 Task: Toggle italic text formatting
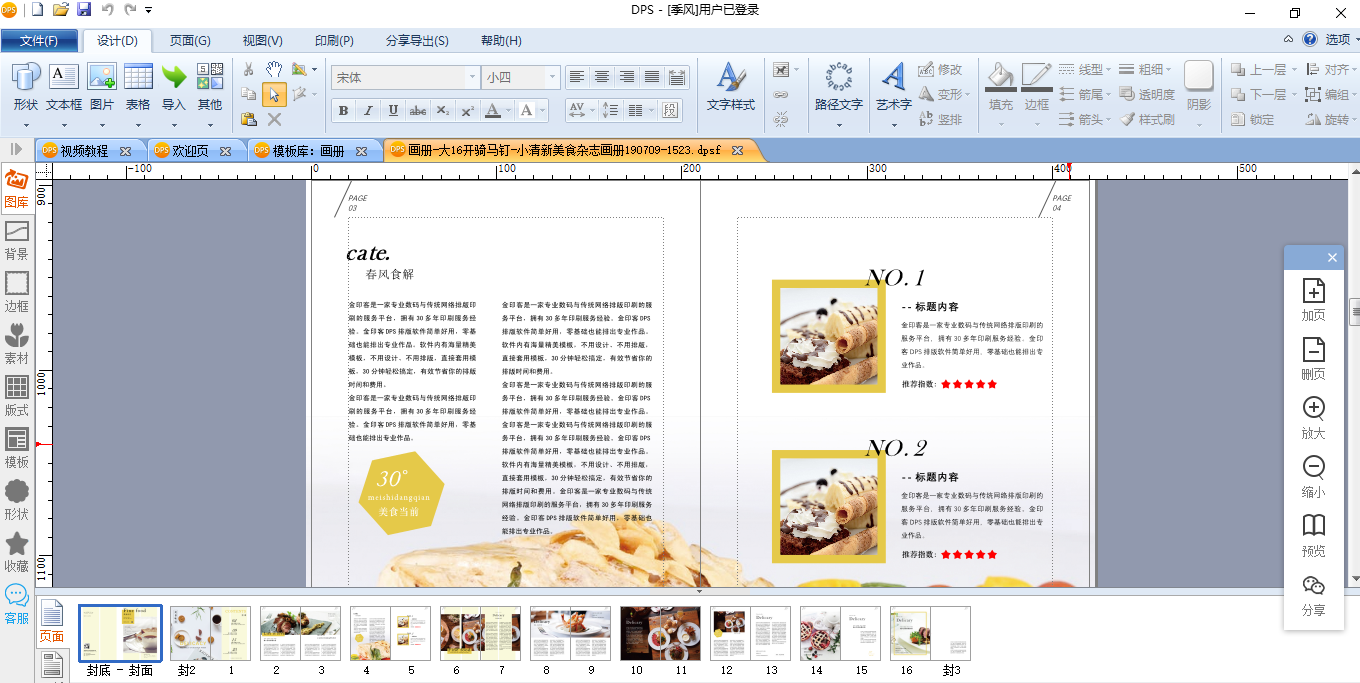point(368,110)
